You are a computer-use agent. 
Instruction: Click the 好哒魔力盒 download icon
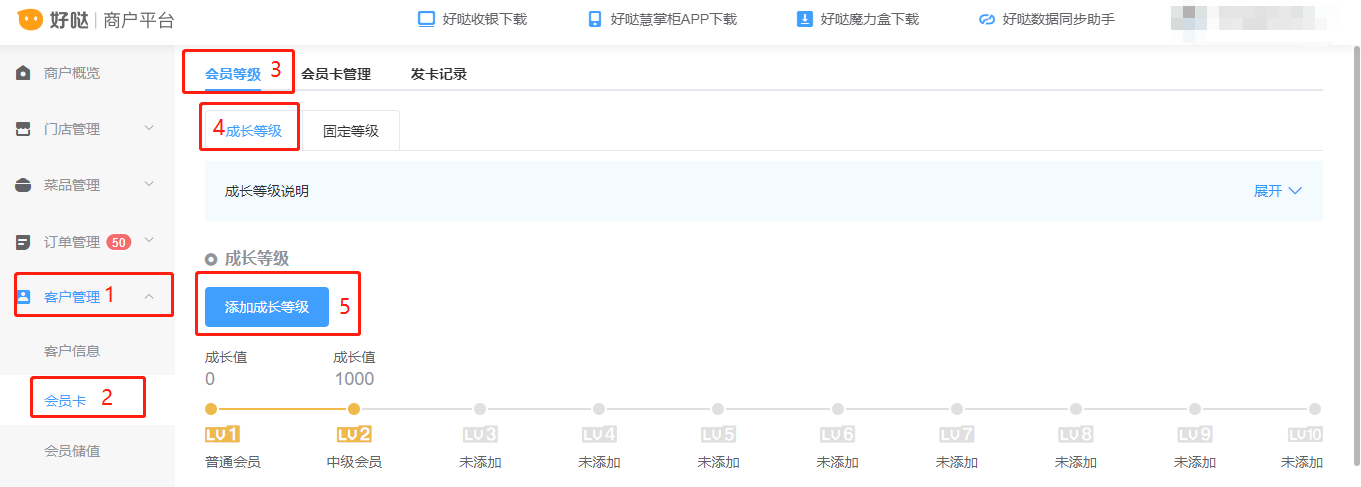[x=804, y=19]
